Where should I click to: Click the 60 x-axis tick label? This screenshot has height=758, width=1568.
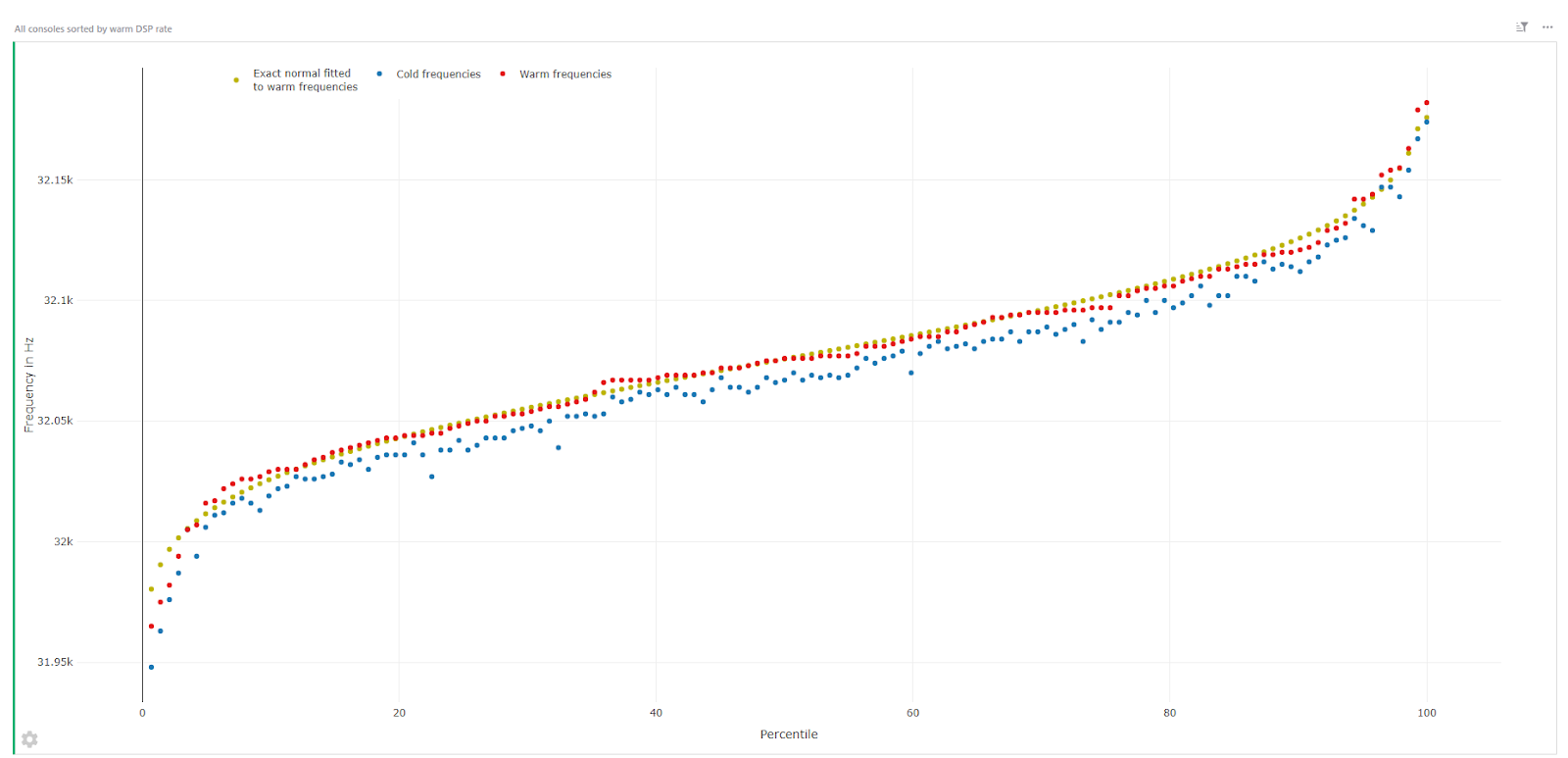[912, 713]
